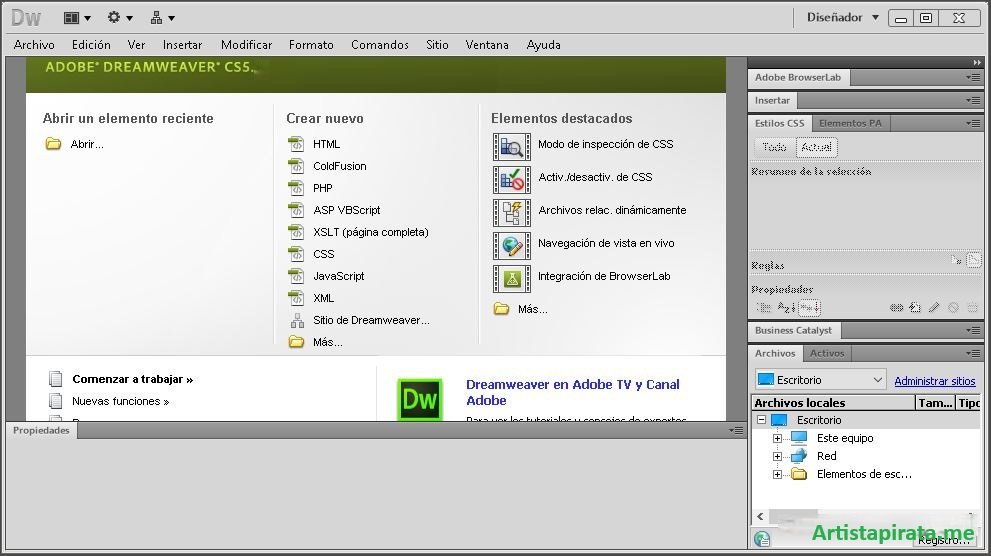Open the Propiedades panel options menu

click(736, 430)
